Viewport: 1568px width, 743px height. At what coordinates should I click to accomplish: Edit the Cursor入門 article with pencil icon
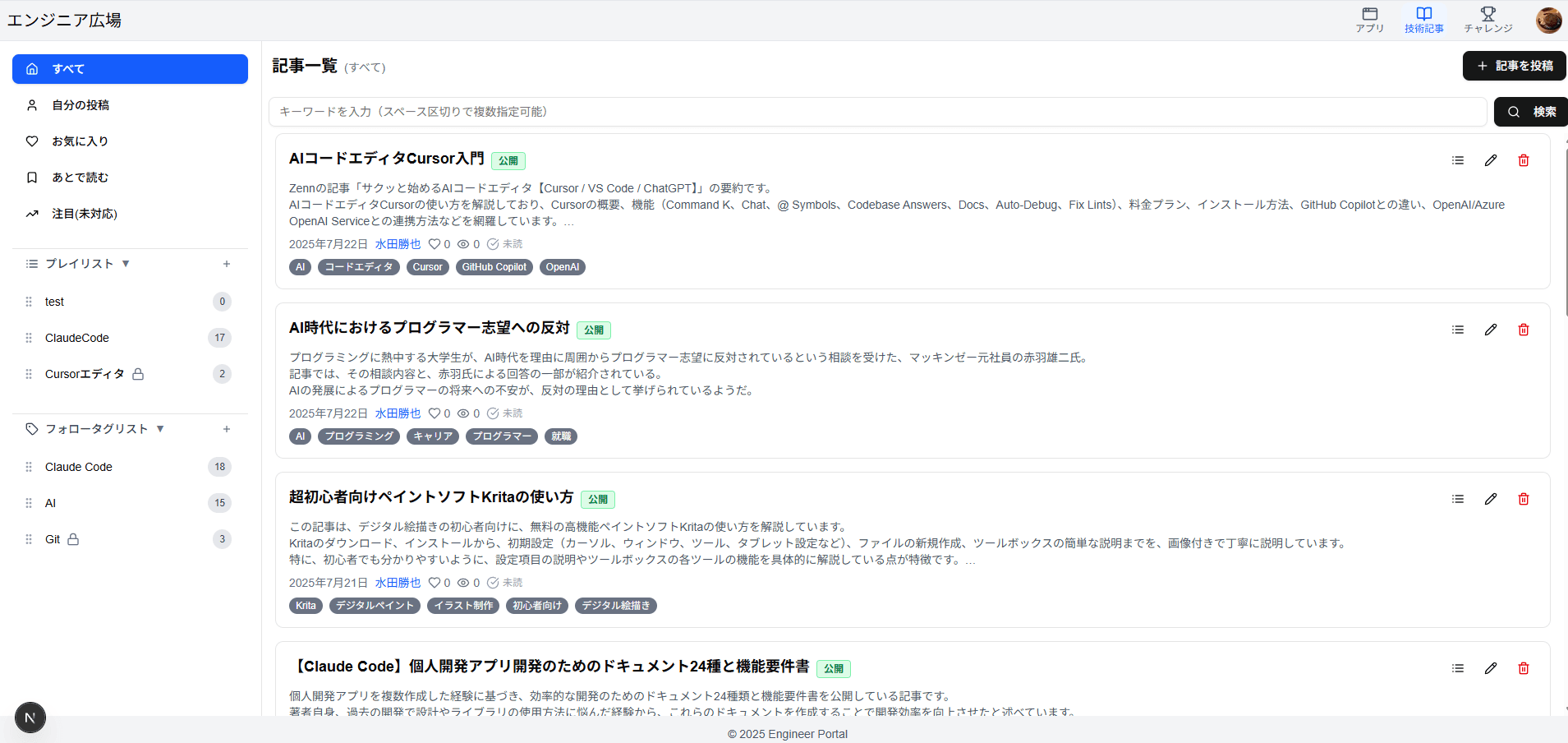point(1491,160)
